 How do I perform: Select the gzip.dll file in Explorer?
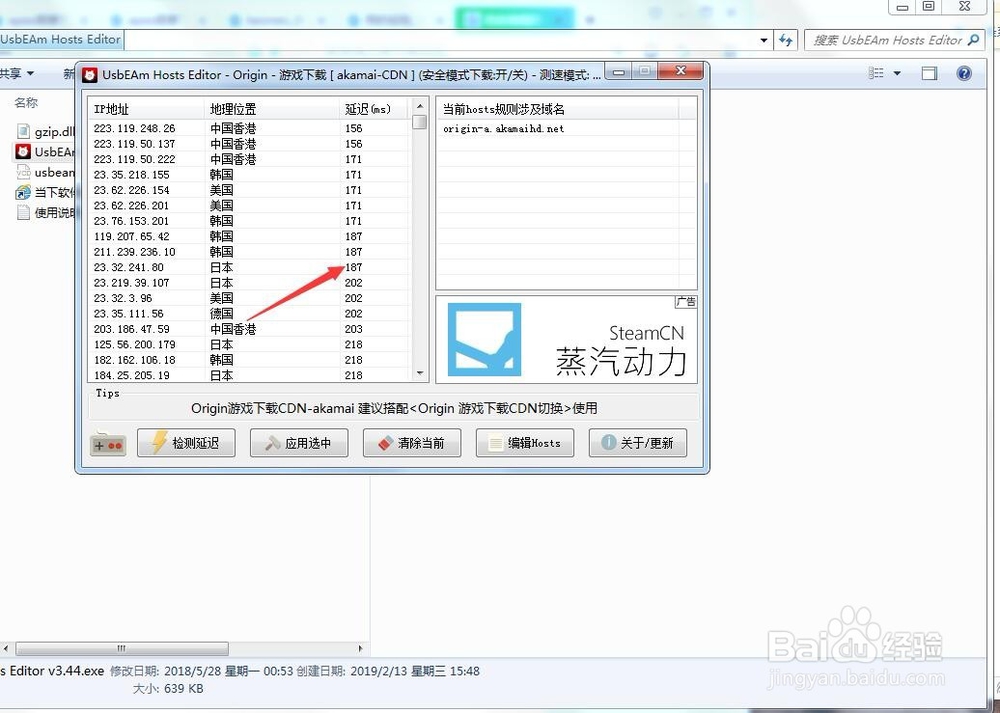click(x=45, y=132)
